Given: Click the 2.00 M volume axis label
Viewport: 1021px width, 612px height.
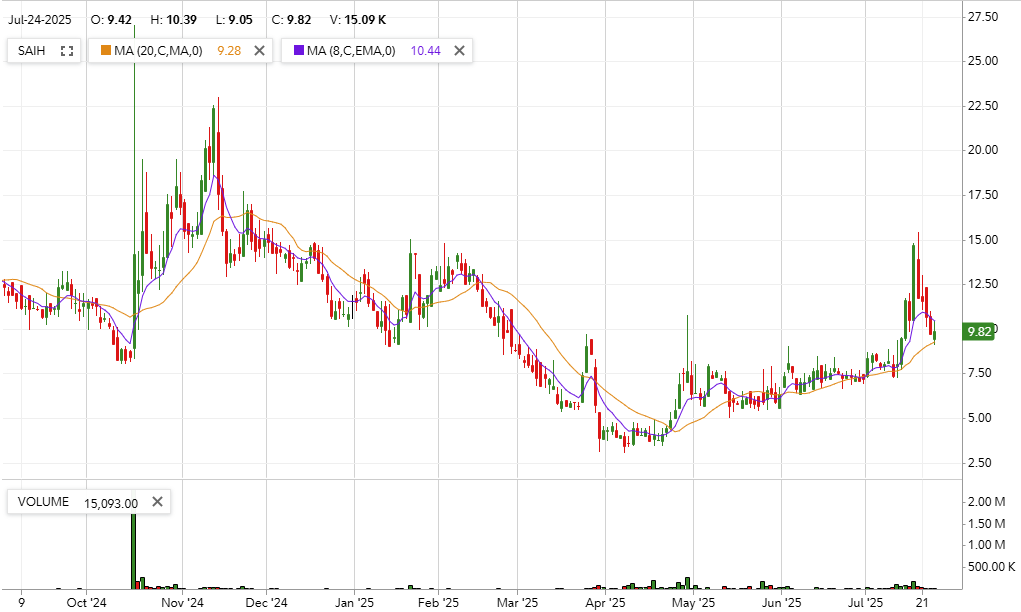Looking at the screenshot, I should pyautogui.click(x=986, y=502).
